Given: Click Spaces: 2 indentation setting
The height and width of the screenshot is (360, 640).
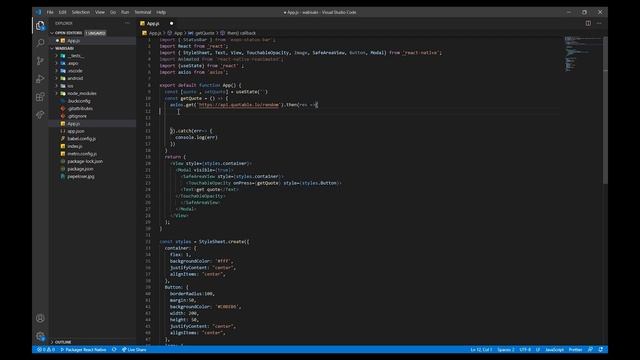Looking at the screenshot, I should (x=506, y=350).
